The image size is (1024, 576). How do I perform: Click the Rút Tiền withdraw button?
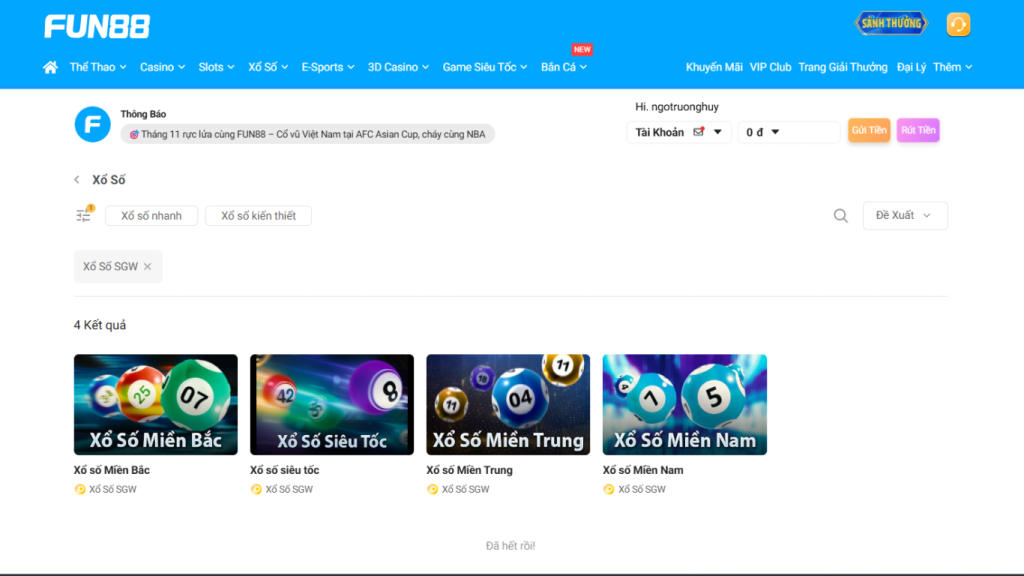[x=917, y=131]
